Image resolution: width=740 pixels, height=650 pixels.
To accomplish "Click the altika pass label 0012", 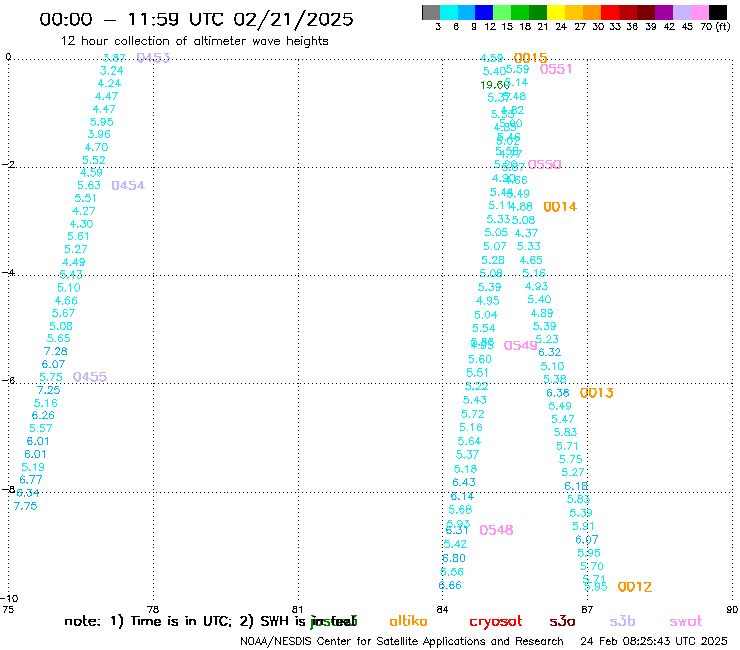I will (635, 587).
